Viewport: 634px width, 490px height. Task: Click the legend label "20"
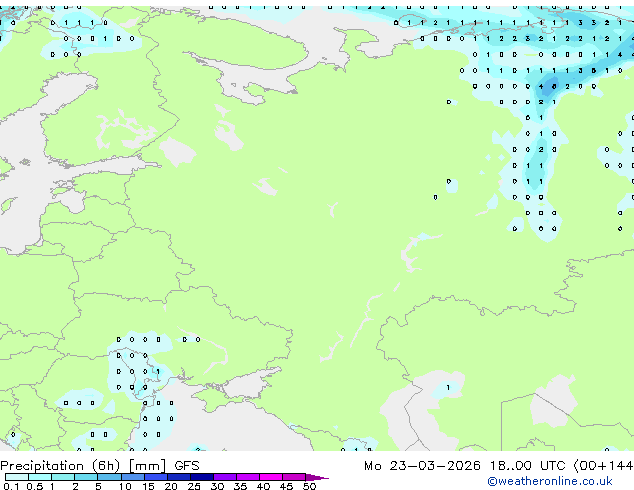tap(171, 486)
